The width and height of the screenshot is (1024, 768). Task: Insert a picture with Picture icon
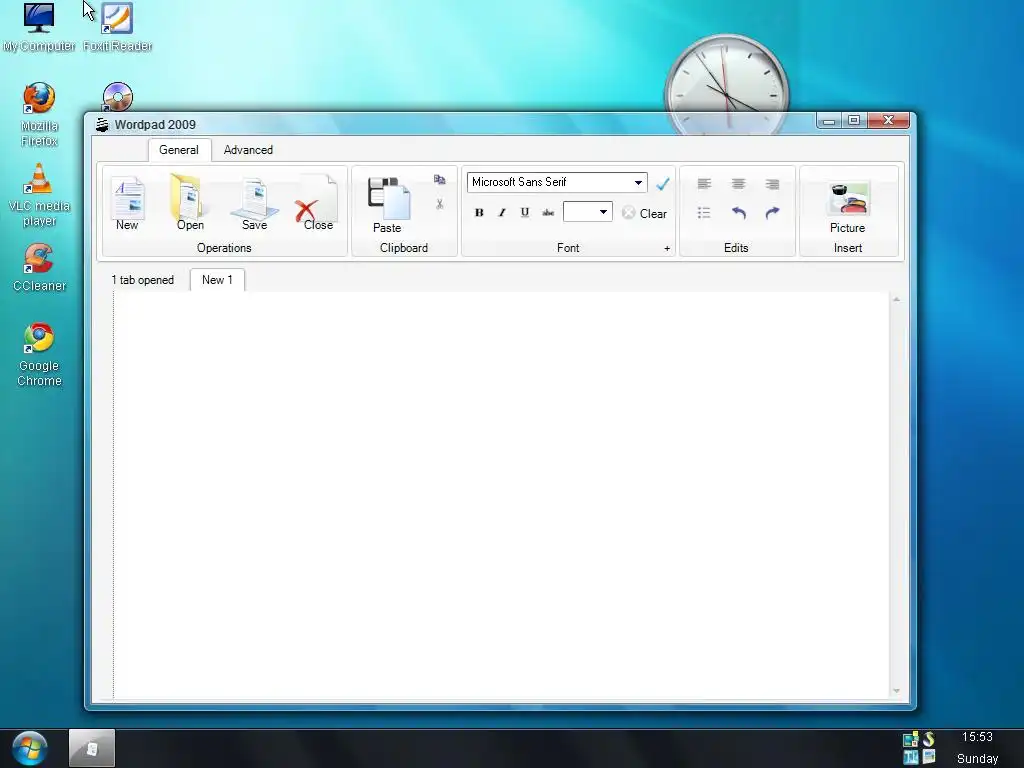coord(848,208)
